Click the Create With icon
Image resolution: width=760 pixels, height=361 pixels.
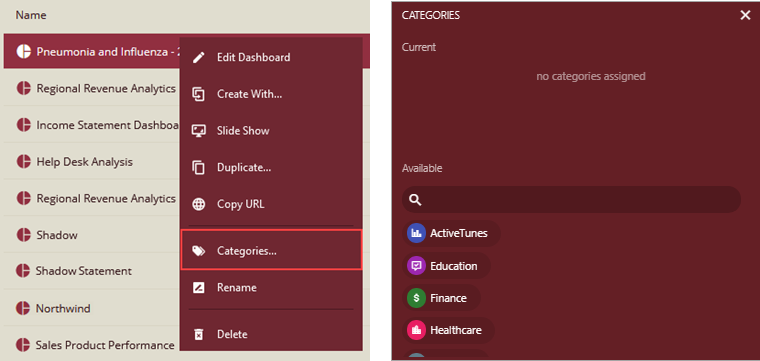[x=199, y=94]
